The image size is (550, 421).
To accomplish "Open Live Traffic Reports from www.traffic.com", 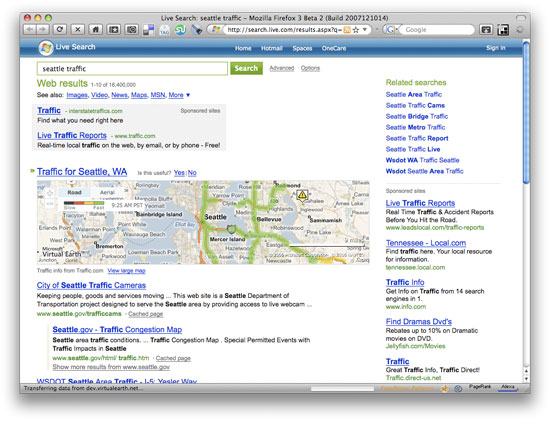I will coord(72,135).
